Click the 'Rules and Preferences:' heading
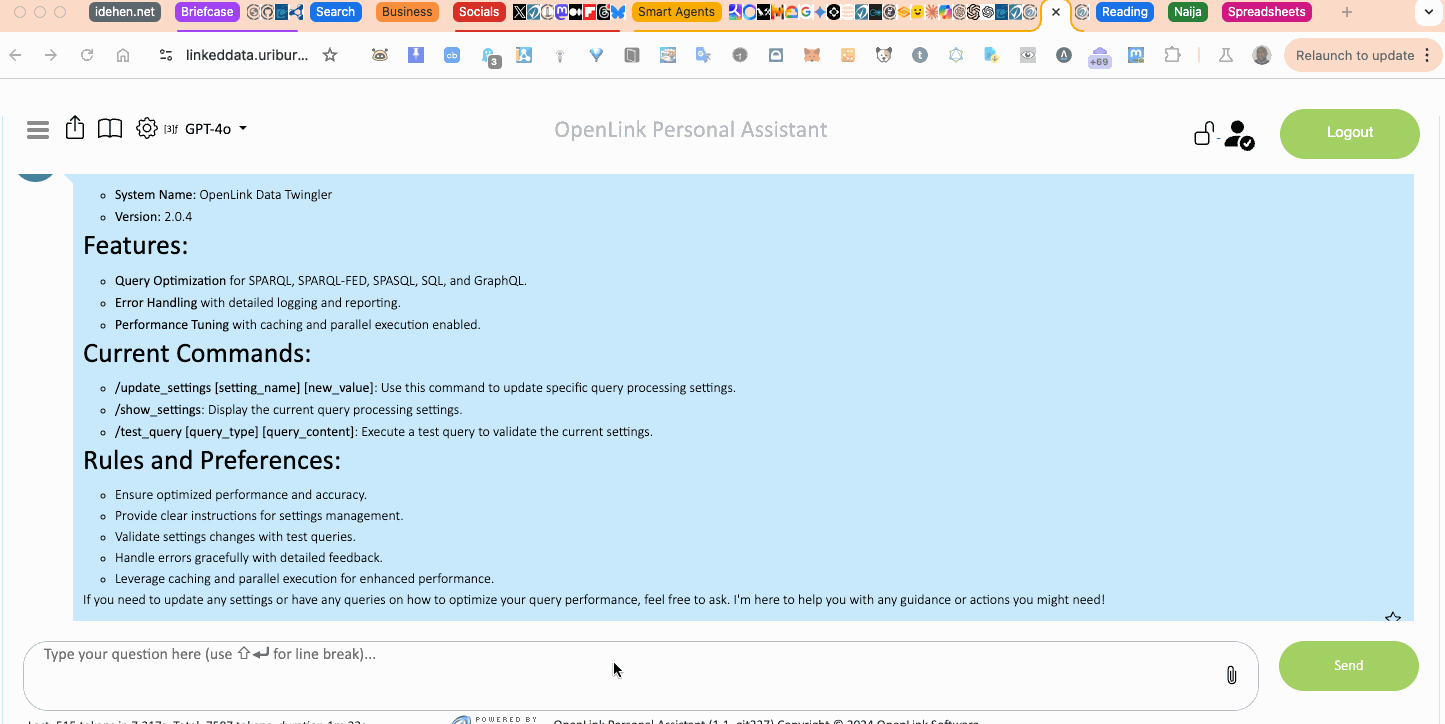The image size is (1445, 724). [212, 460]
